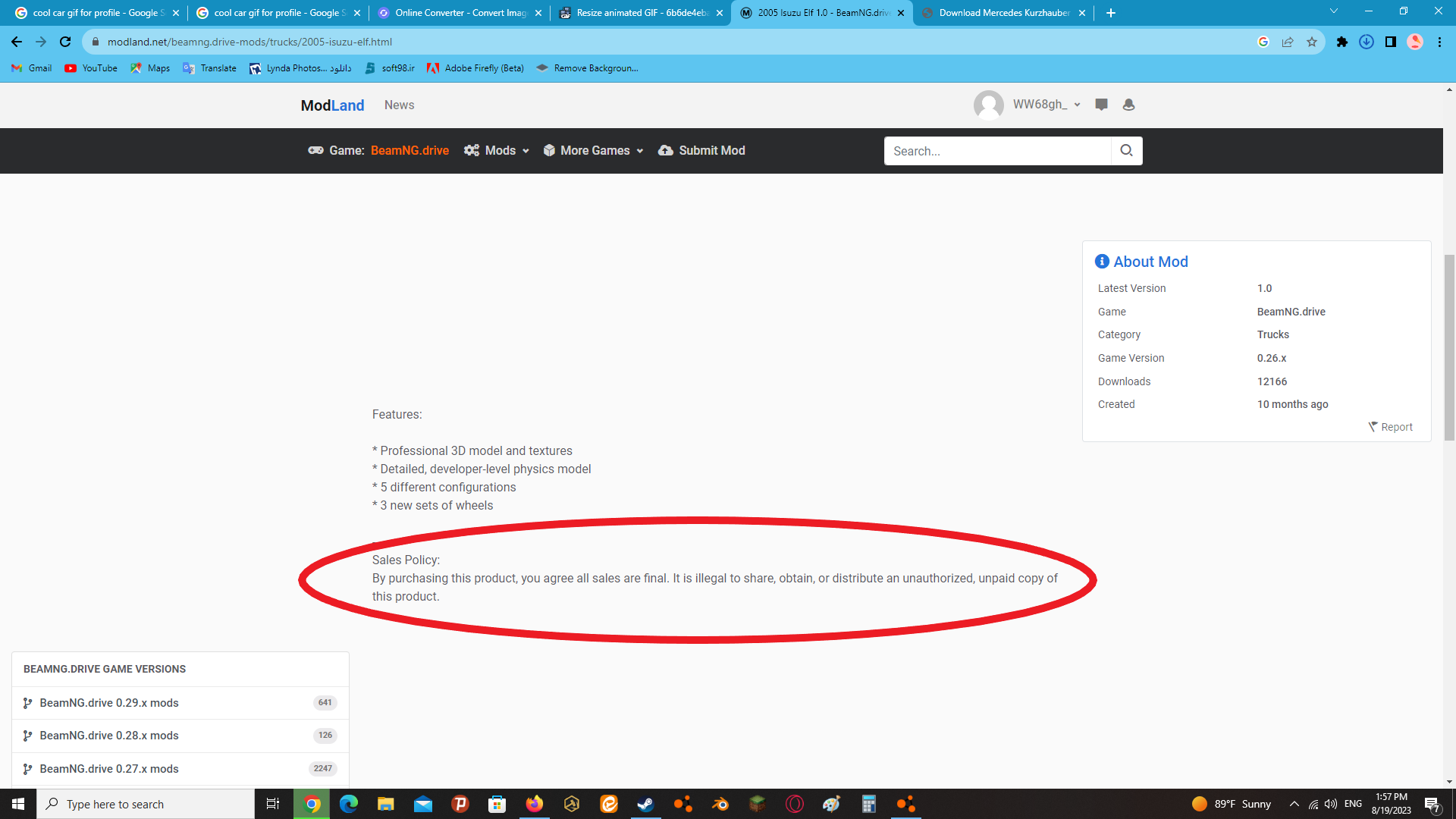The height and width of the screenshot is (819, 1456).
Task: Open BeamNG.drive 0.28.x mods
Action: click(x=180, y=736)
